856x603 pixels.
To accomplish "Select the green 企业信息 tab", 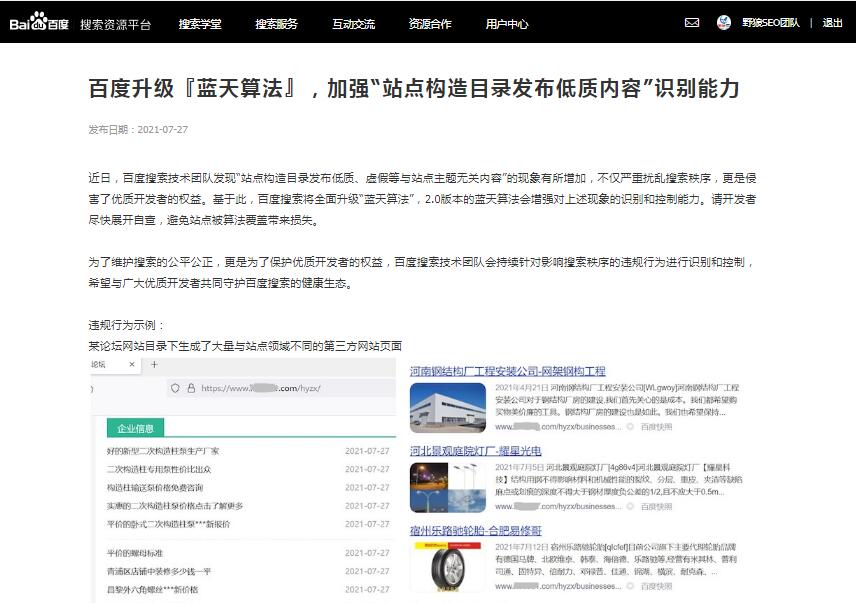I will point(136,428).
